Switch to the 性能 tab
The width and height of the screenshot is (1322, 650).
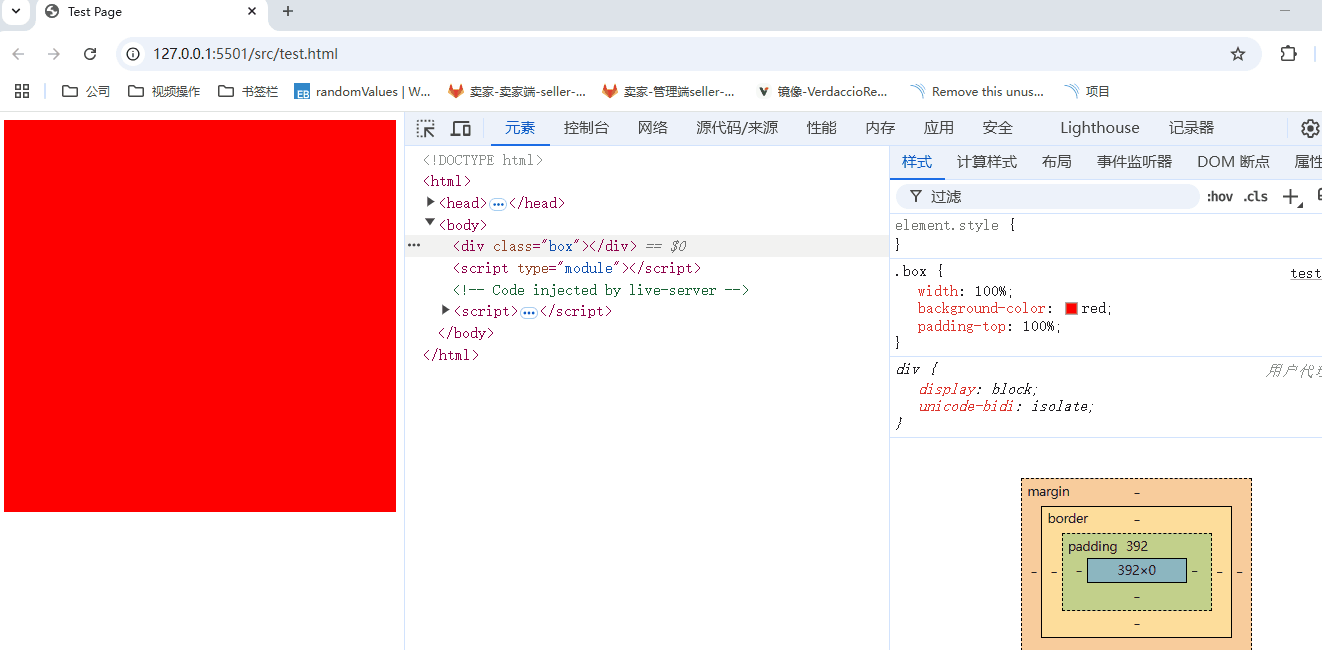pos(822,128)
